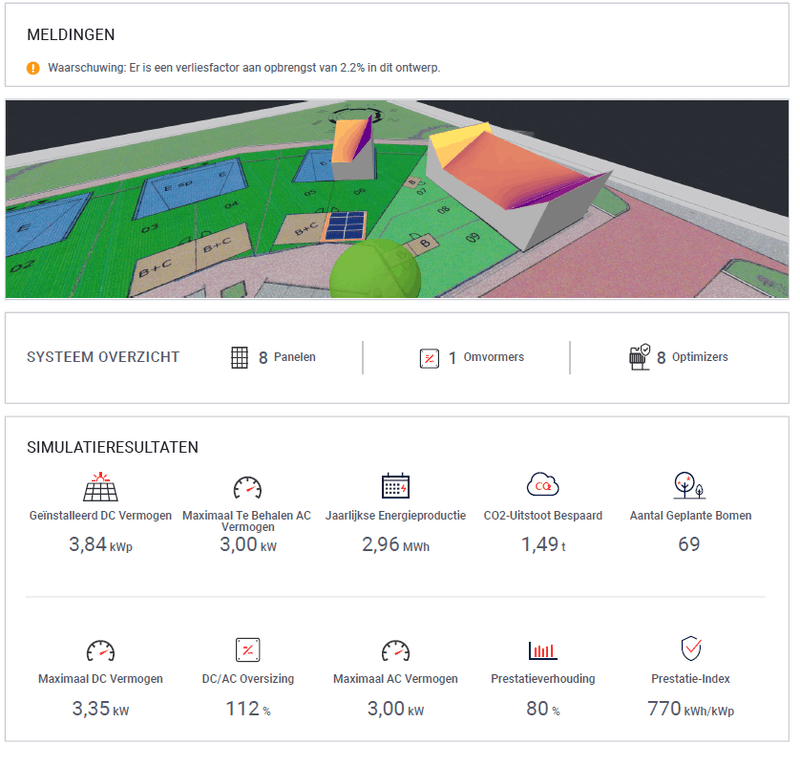The image size is (800, 765).
Task: Click the bar chart icon above Prestatieverhouding
Action: [542, 650]
